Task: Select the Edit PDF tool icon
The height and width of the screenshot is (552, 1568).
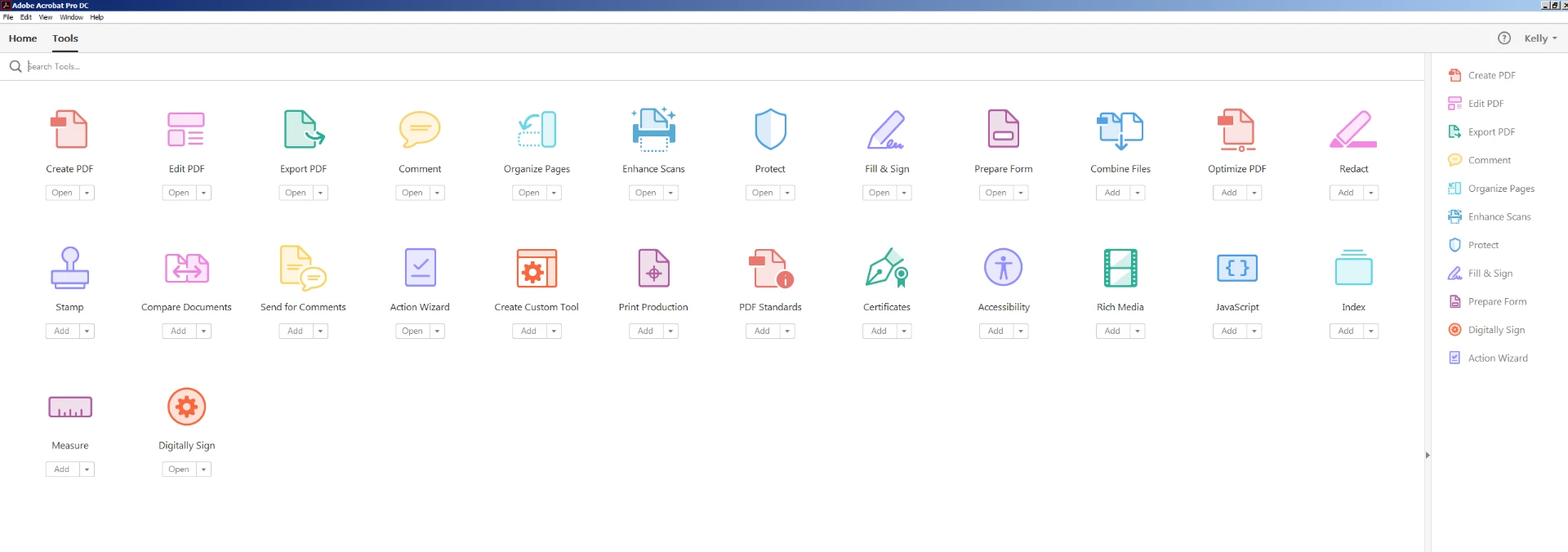Action: click(x=186, y=129)
